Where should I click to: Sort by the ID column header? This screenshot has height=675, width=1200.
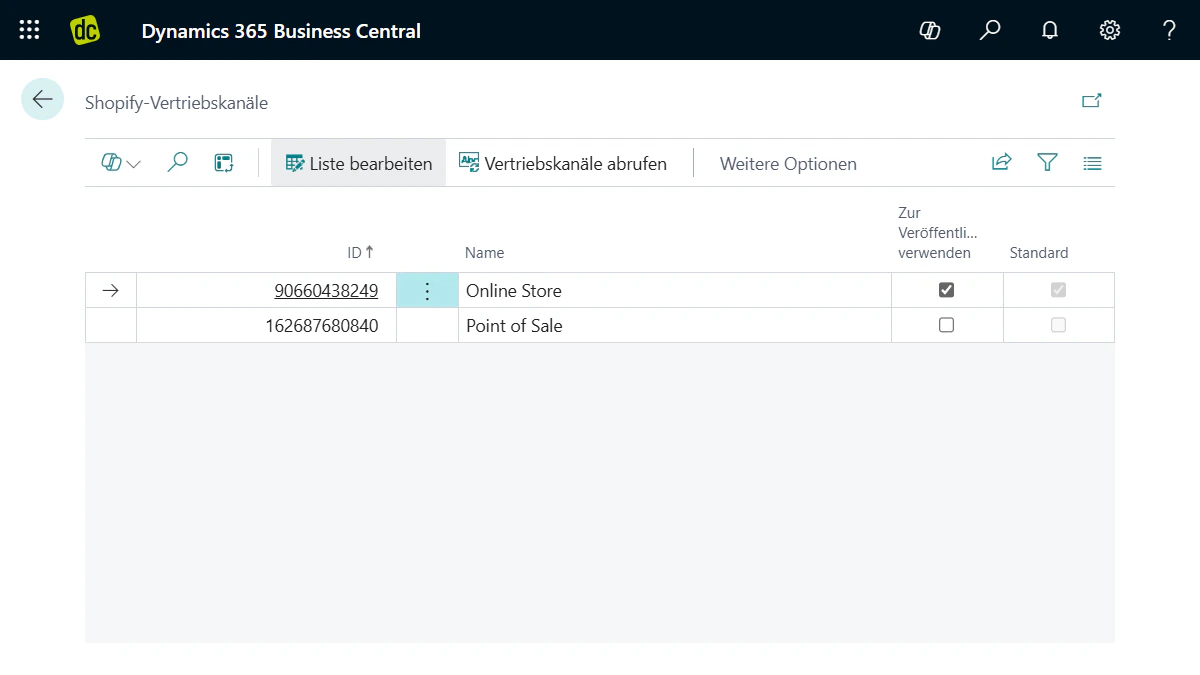coord(360,253)
